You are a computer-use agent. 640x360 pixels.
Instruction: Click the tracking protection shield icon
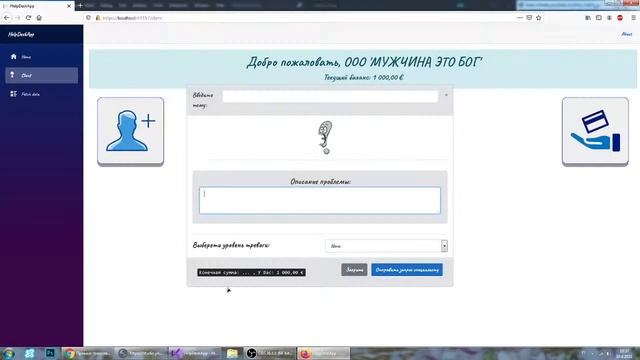click(x=88, y=18)
